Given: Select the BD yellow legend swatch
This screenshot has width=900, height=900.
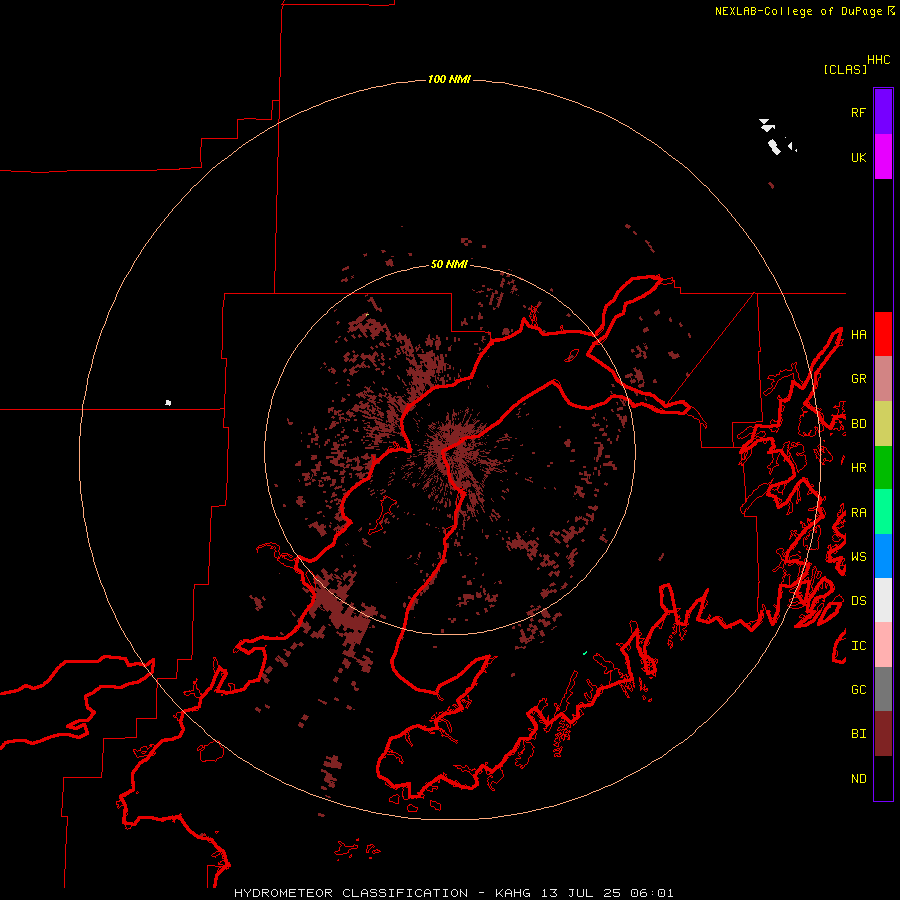Looking at the screenshot, I should click(x=883, y=424).
